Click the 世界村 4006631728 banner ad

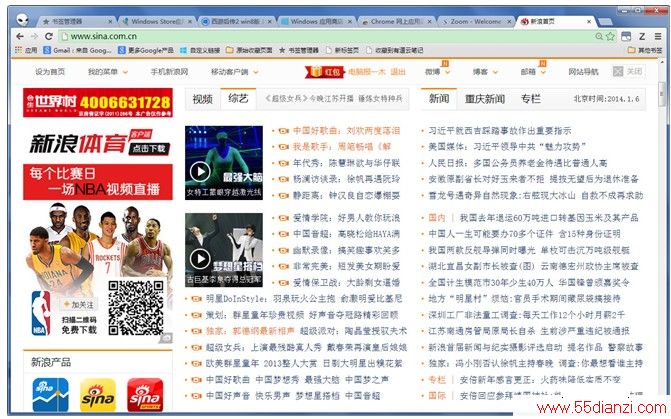(x=98, y=103)
